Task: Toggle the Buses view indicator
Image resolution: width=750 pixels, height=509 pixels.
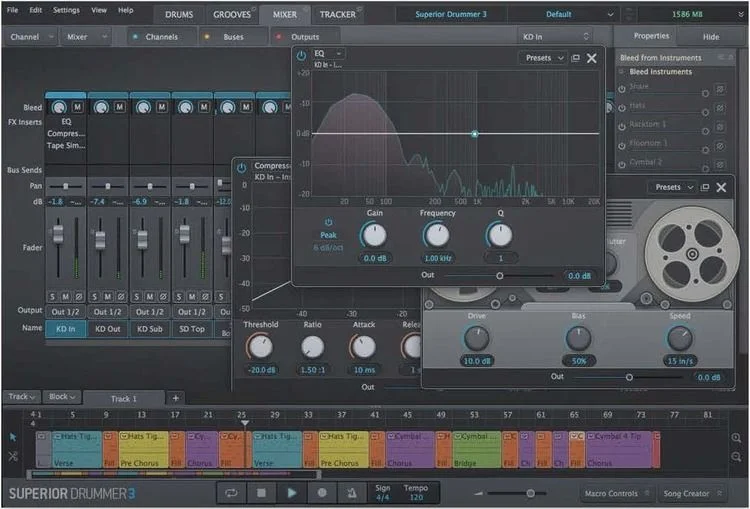Action: pos(207,36)
